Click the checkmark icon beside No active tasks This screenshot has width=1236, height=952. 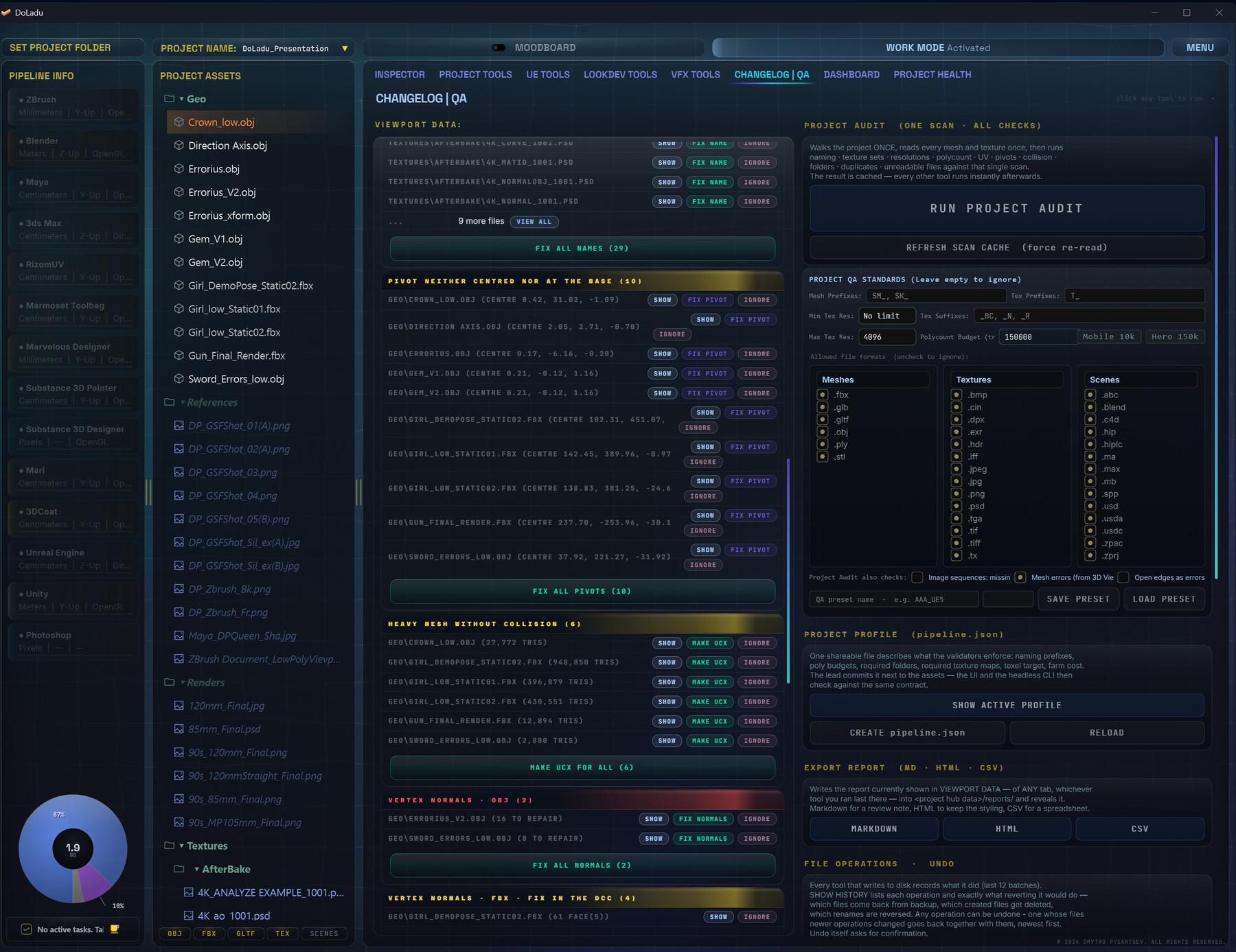(x=26, y=929)
